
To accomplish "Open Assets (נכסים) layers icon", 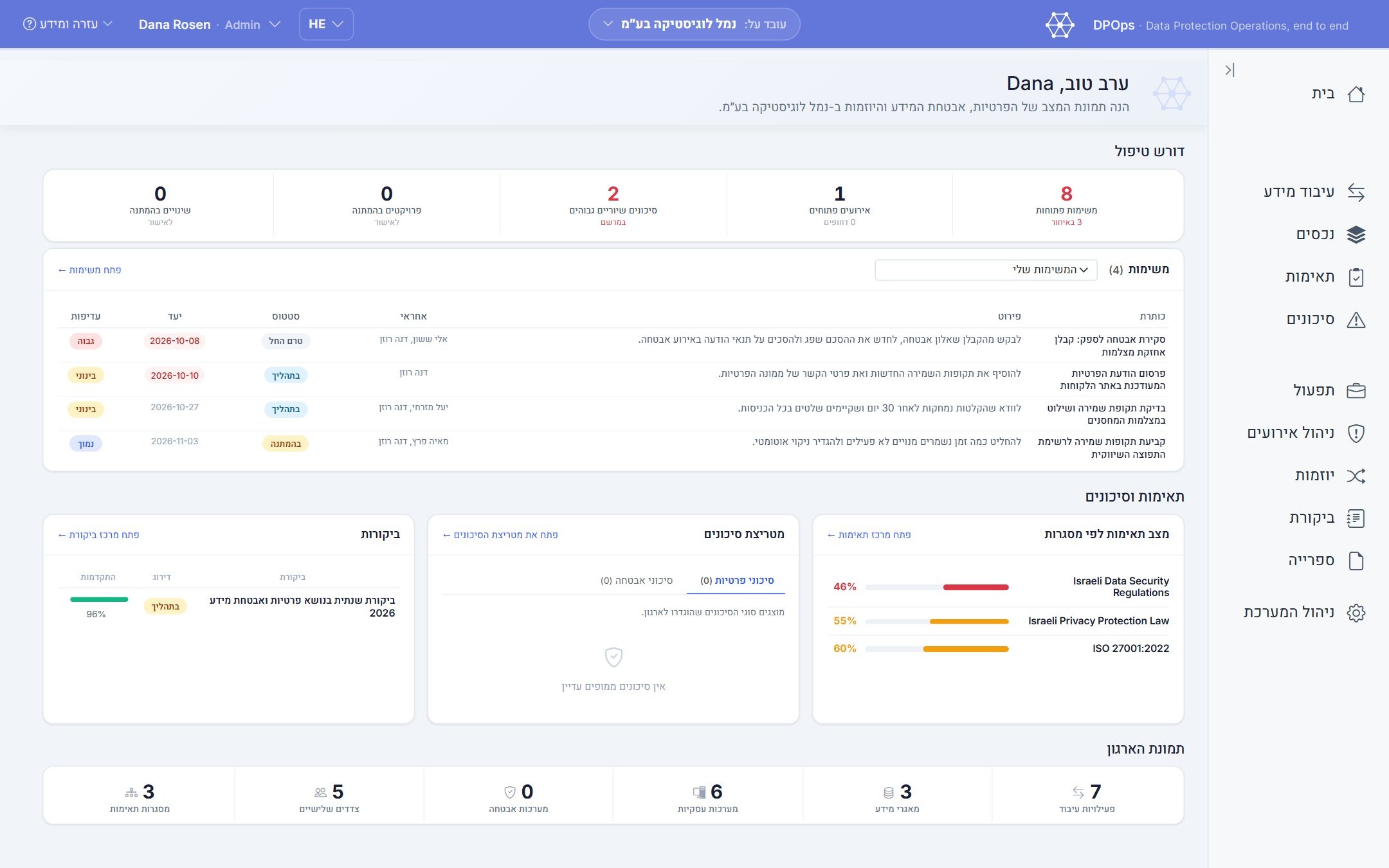I will [1356, 235].
